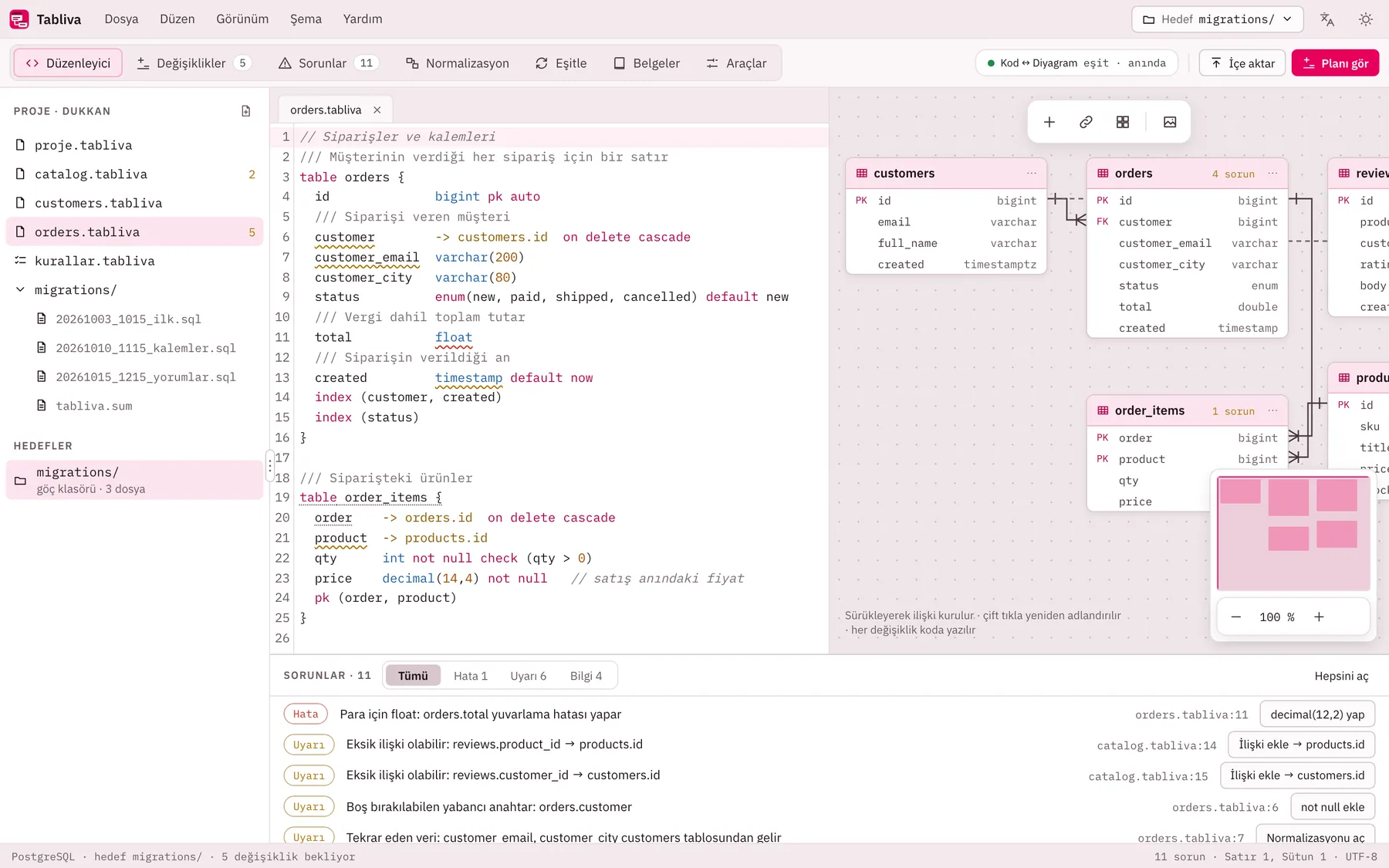1389x868 pixels.
Task: Create a new file in the DUKKAN project
Action: 246,111
